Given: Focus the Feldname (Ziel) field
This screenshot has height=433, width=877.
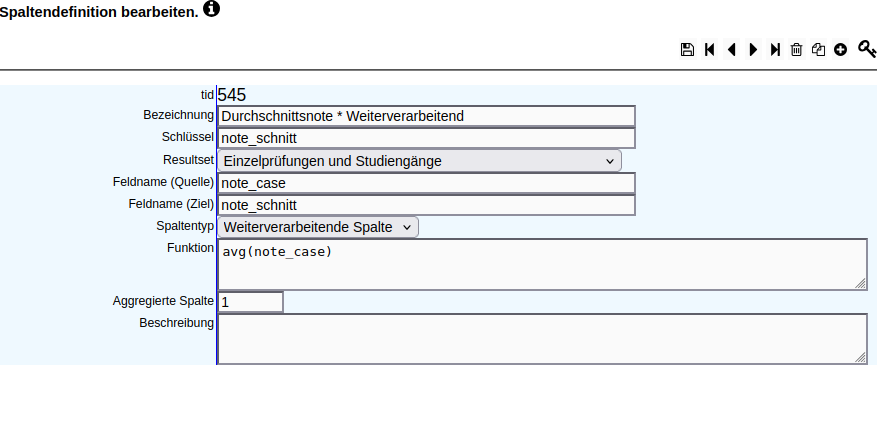Looking at the screenshot, I should [x=426, y=205].
